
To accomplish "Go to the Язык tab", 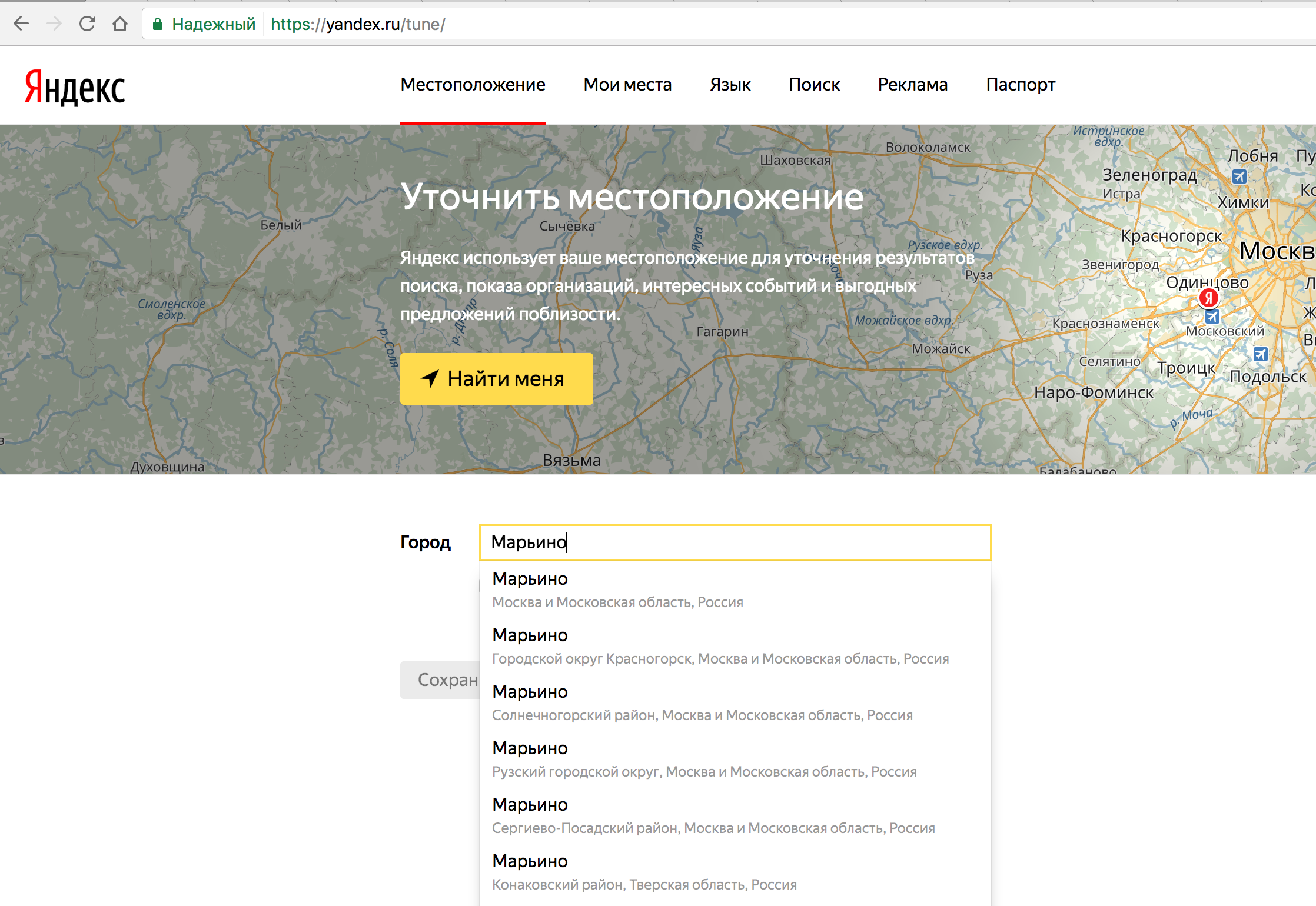I will pos(730,85).
